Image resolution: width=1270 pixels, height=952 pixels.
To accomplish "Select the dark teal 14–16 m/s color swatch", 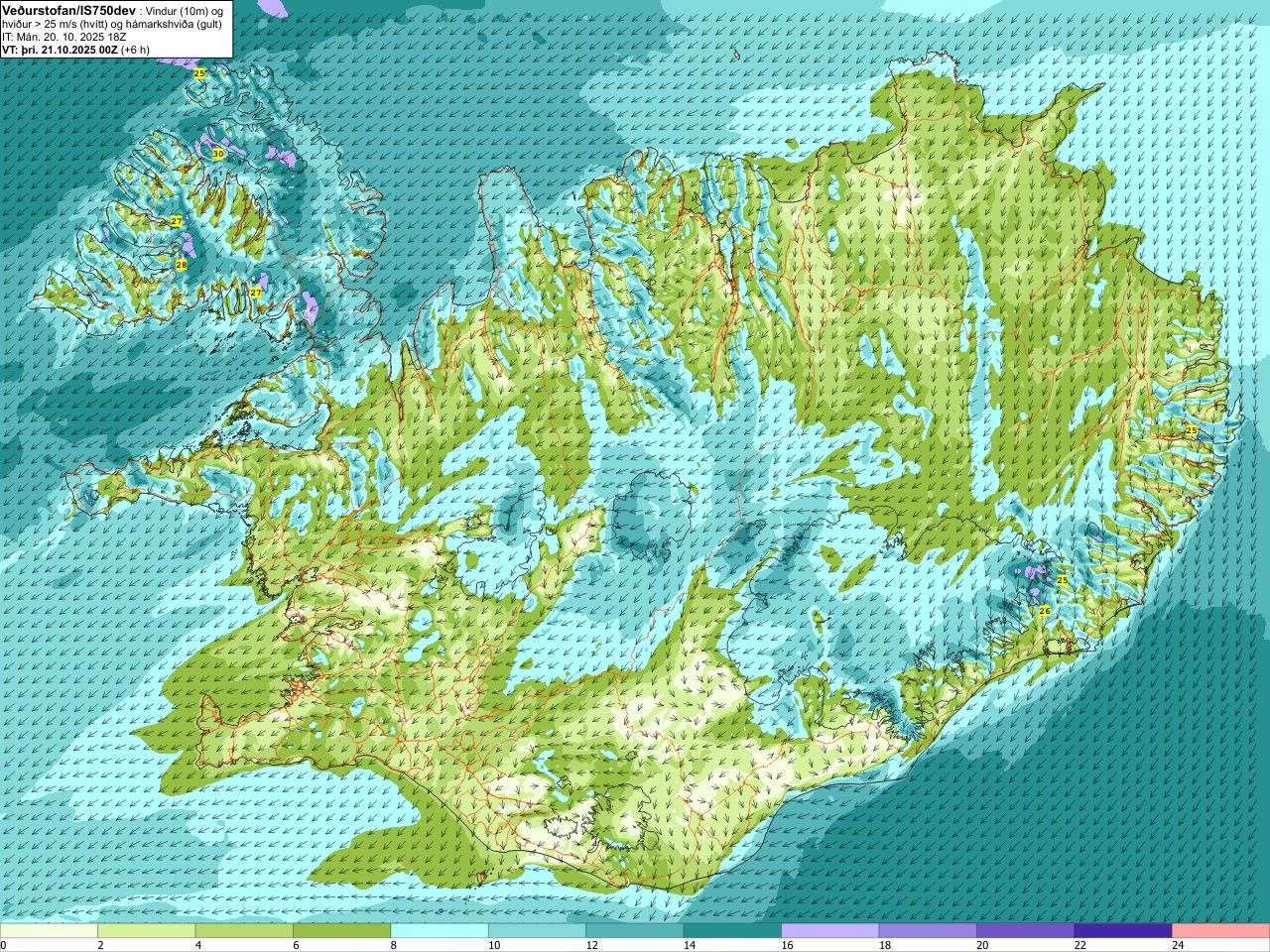I will pyautogui.click(x=732, y=931).
